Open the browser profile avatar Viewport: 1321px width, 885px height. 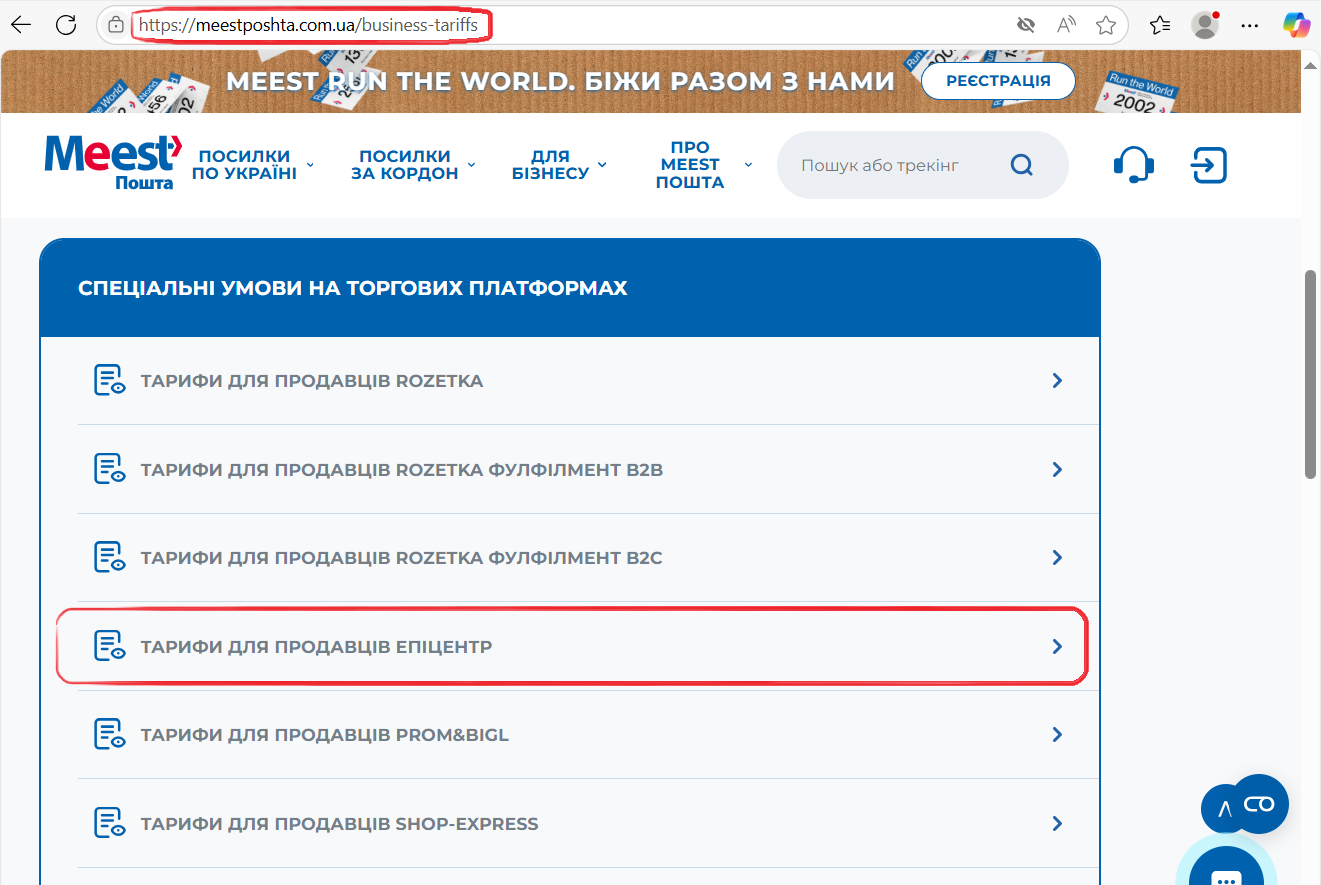pyautogui.click(x=1206, y=25)
